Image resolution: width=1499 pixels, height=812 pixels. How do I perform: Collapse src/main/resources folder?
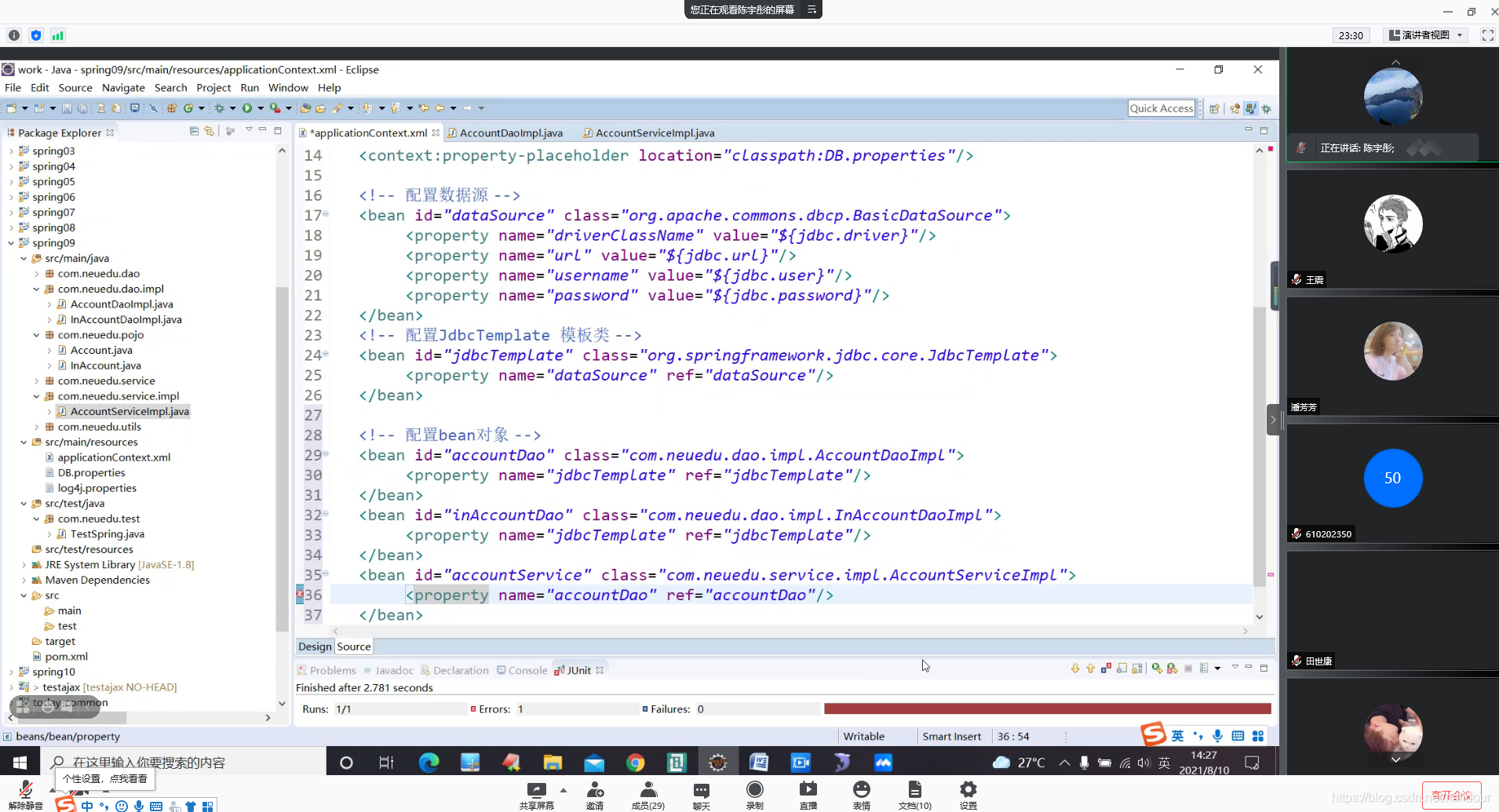24,442
